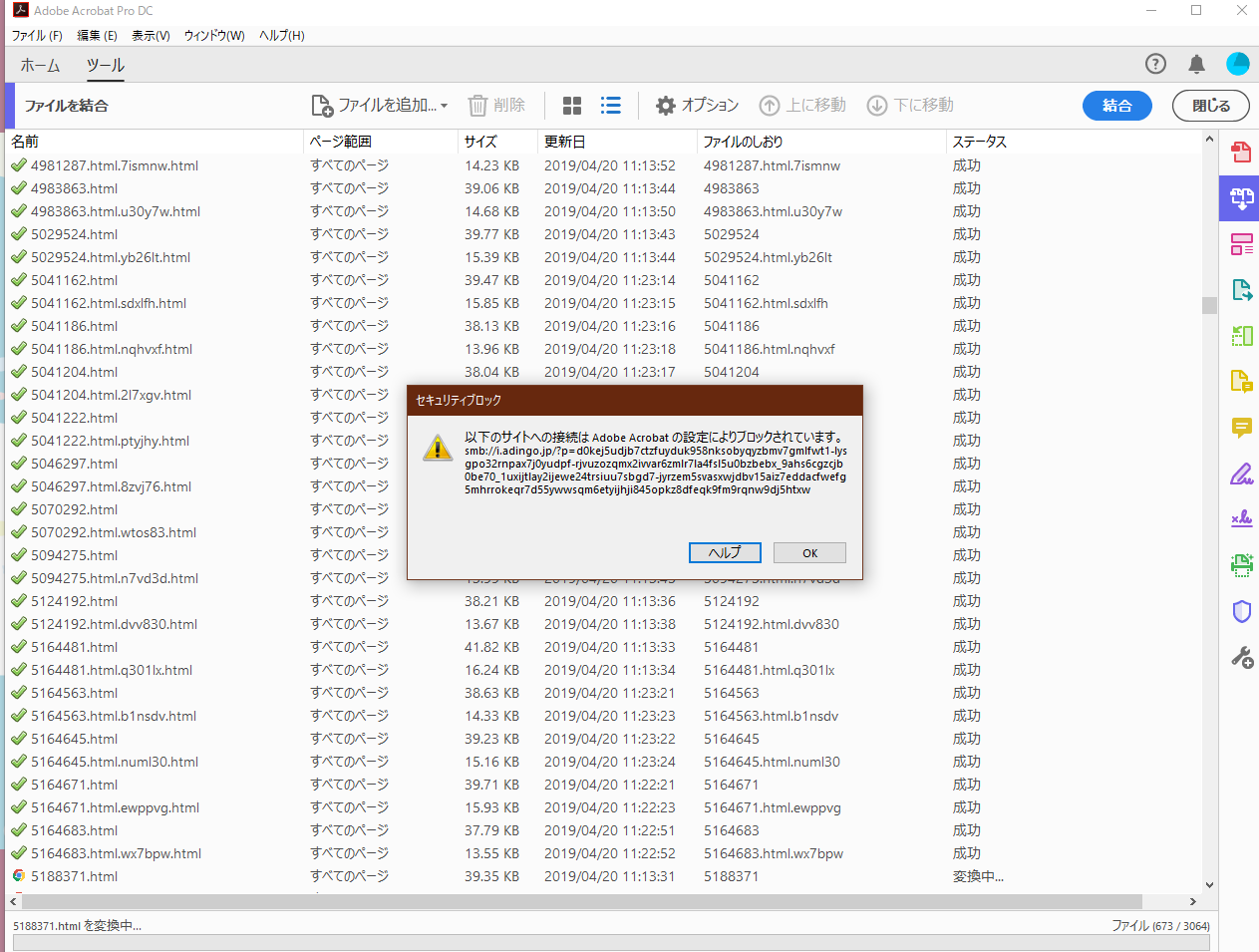Open the Fill & Sign tool
Screen dimensions: 1259x952
(1241, 474)
